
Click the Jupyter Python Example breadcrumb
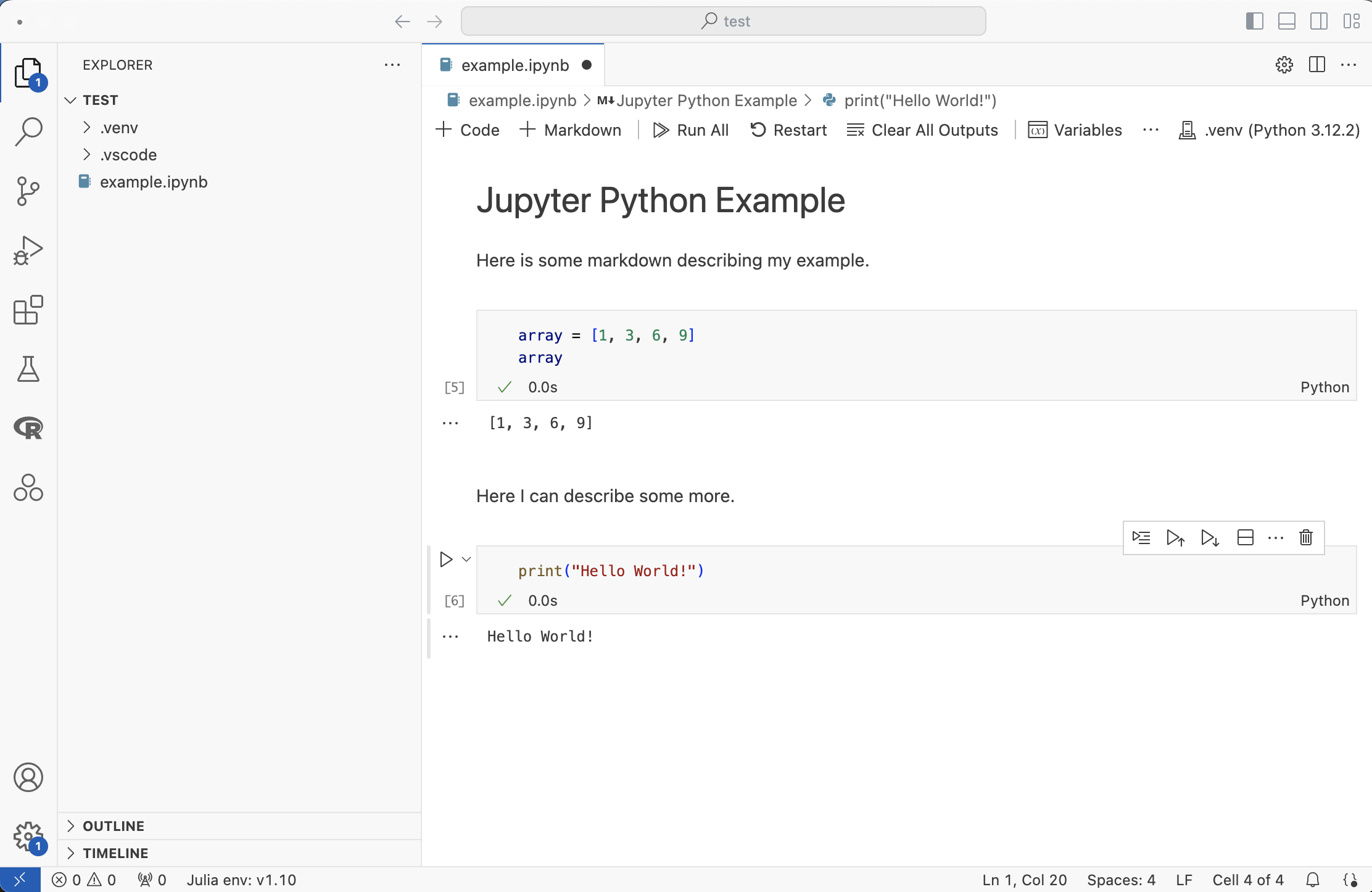click(x=706, y=101)
